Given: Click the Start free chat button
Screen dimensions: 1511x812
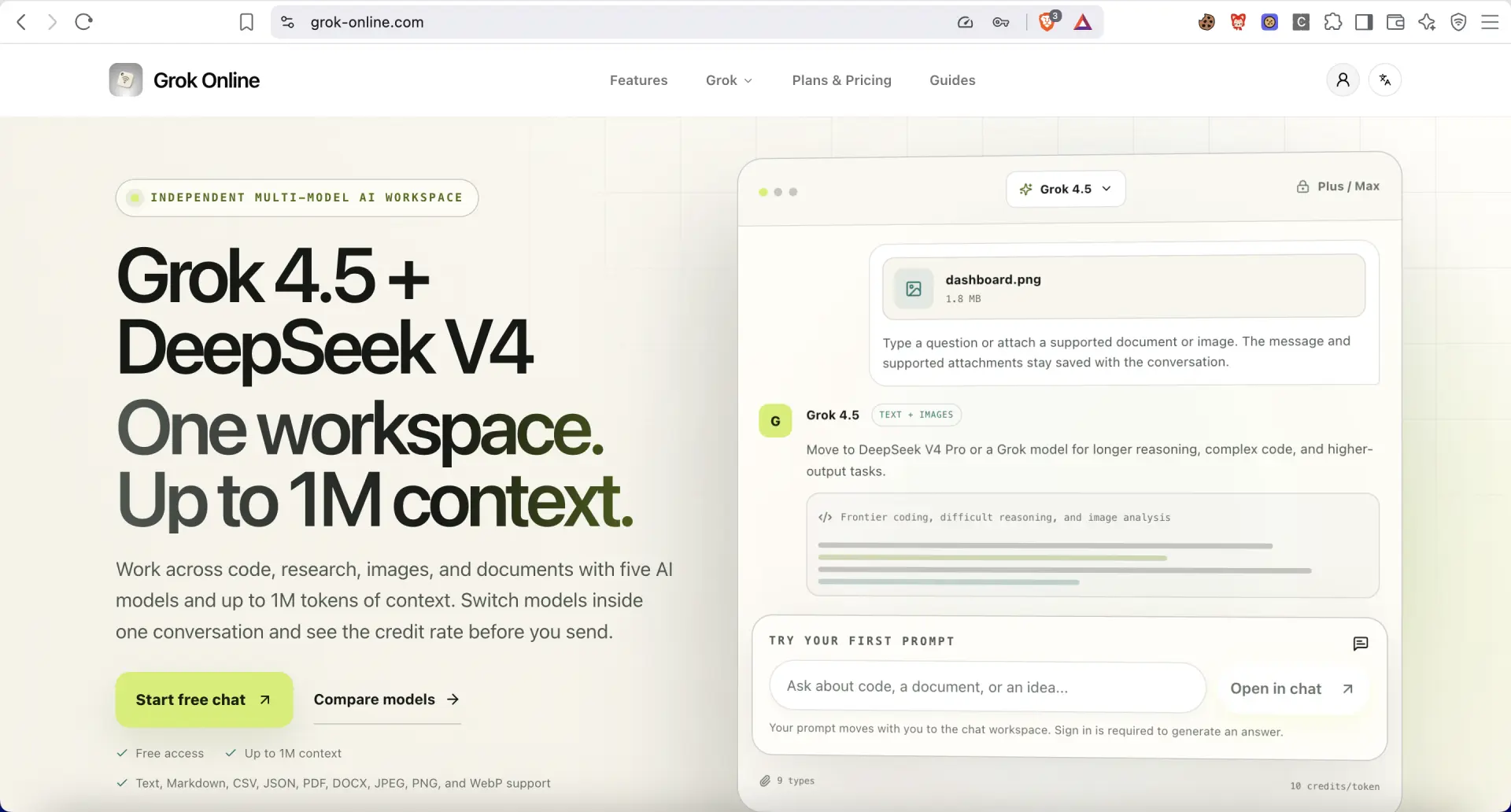Looking at the screenshot, I should [204, 699].
